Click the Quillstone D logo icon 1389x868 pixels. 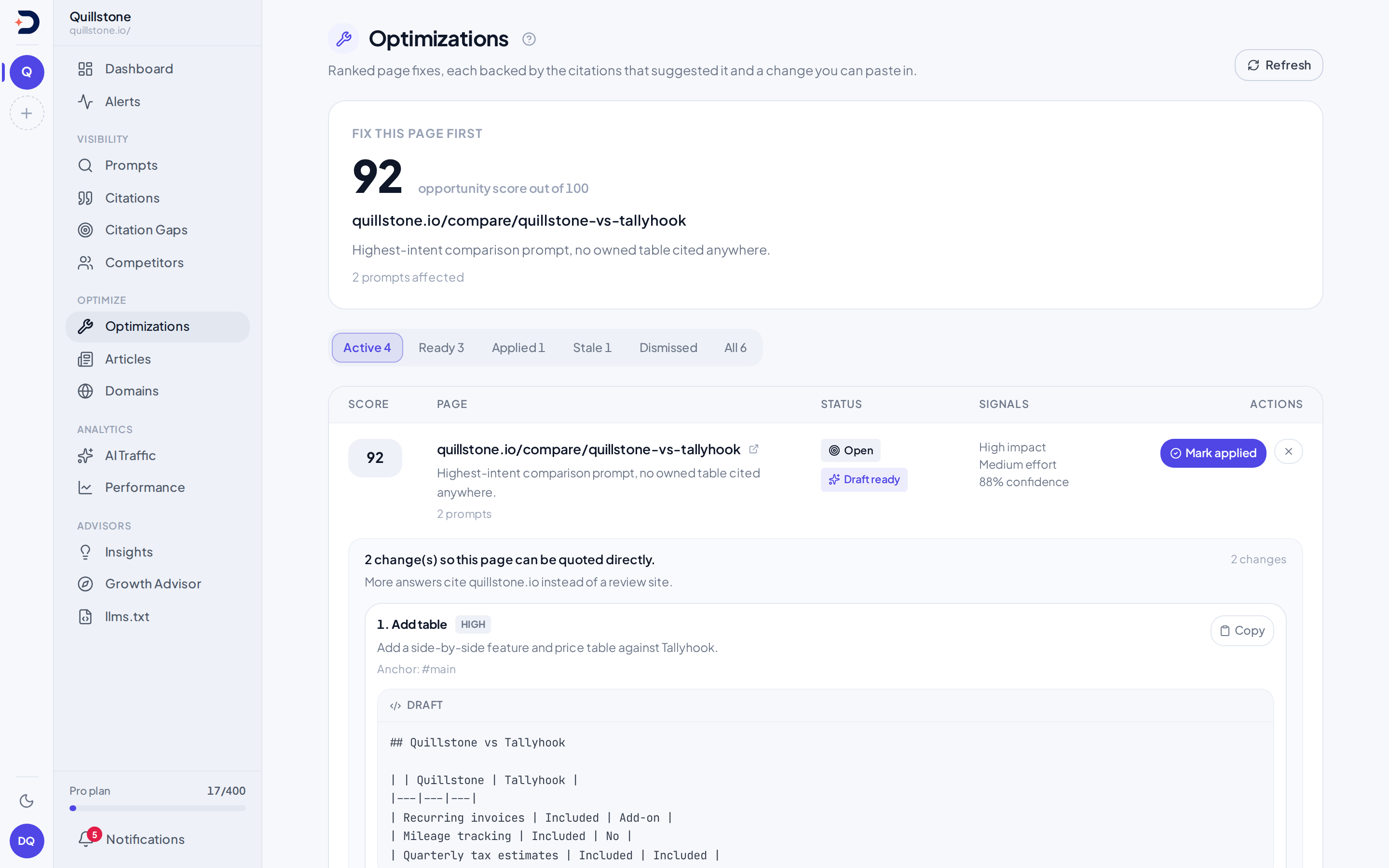tap(27, 22)
